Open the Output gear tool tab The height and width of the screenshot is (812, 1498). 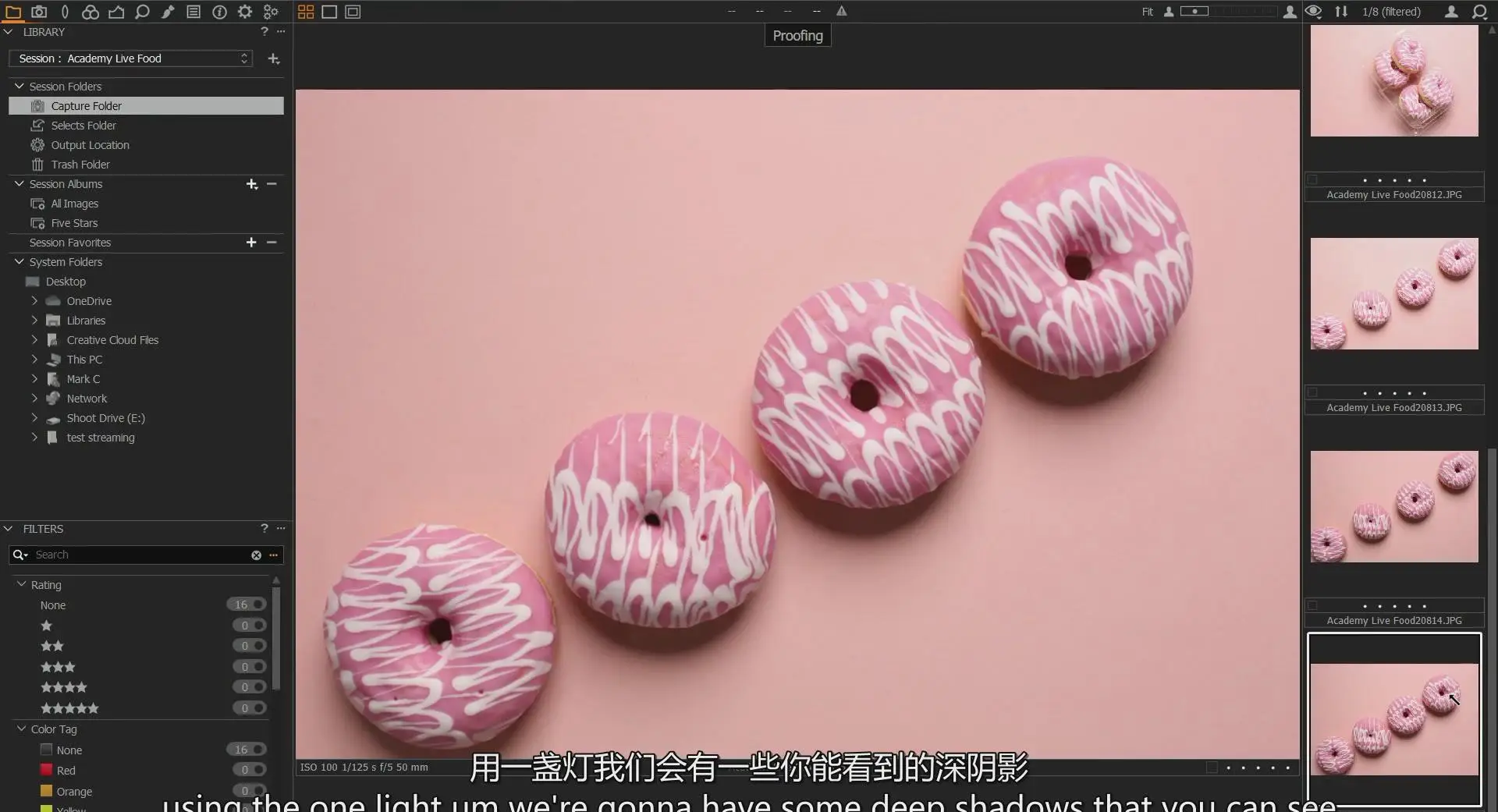[245, 12]
